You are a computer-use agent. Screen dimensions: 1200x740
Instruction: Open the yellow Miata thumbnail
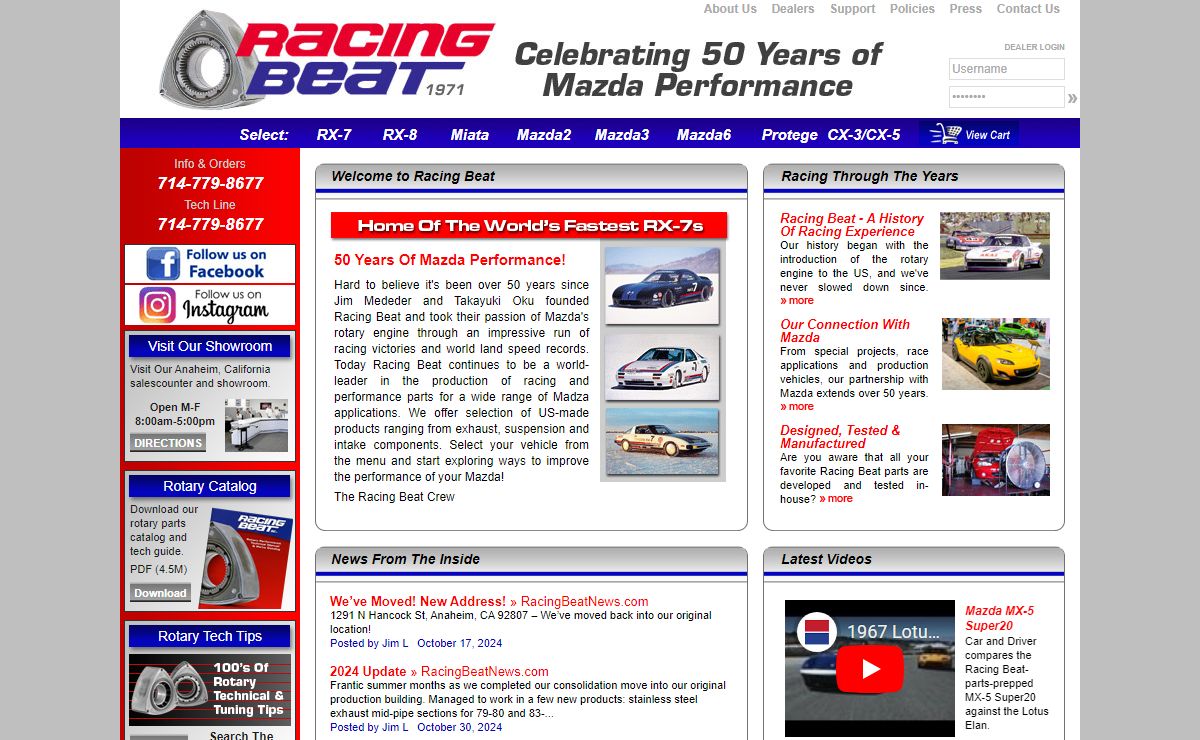[996, 354]
